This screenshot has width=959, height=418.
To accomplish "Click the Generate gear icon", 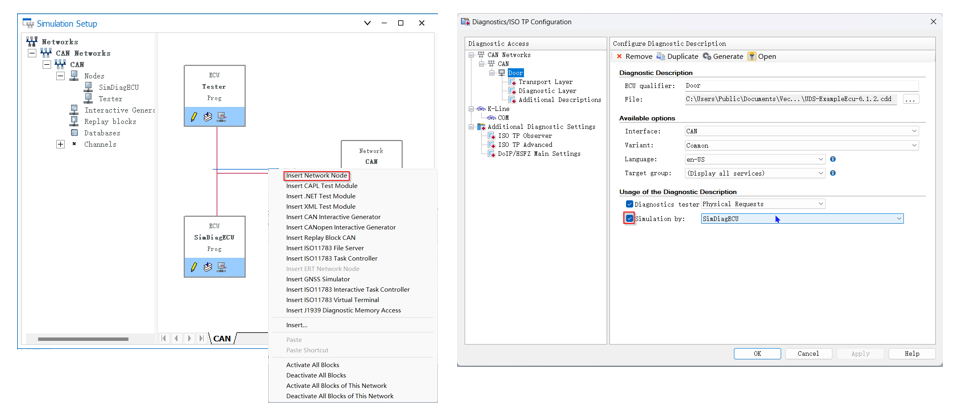I will 707,56.
